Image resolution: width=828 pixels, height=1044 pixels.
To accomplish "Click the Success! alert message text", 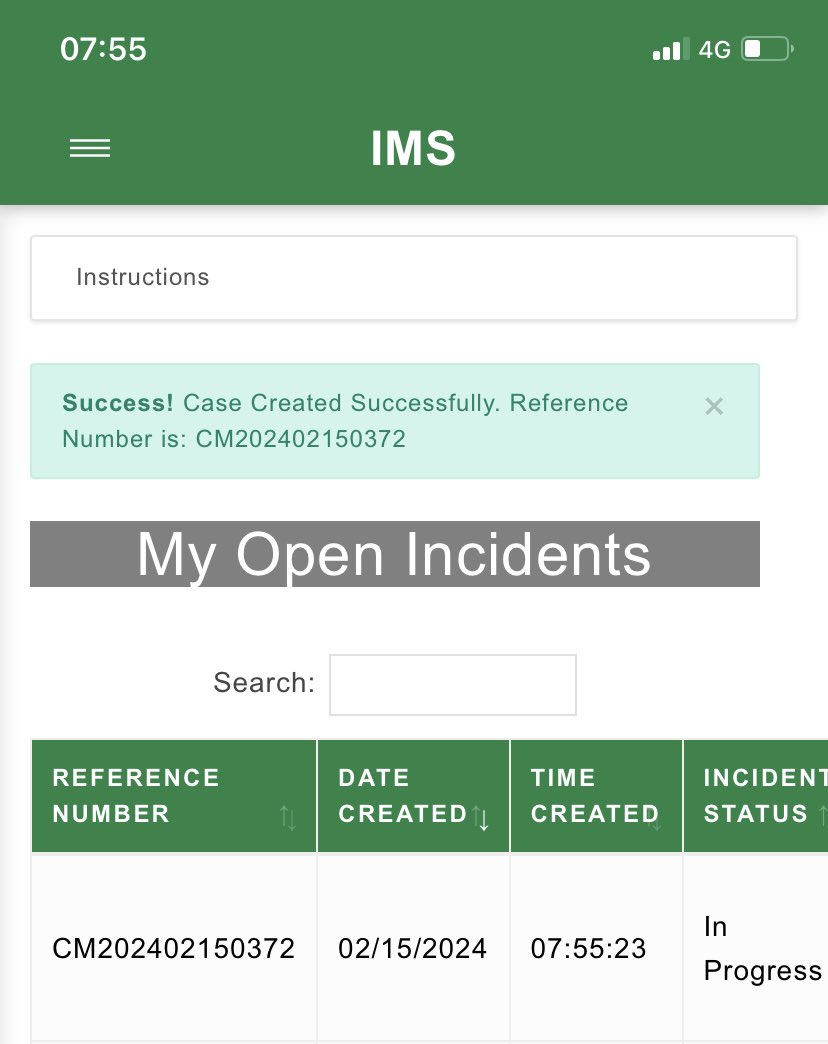I will 345,421.
